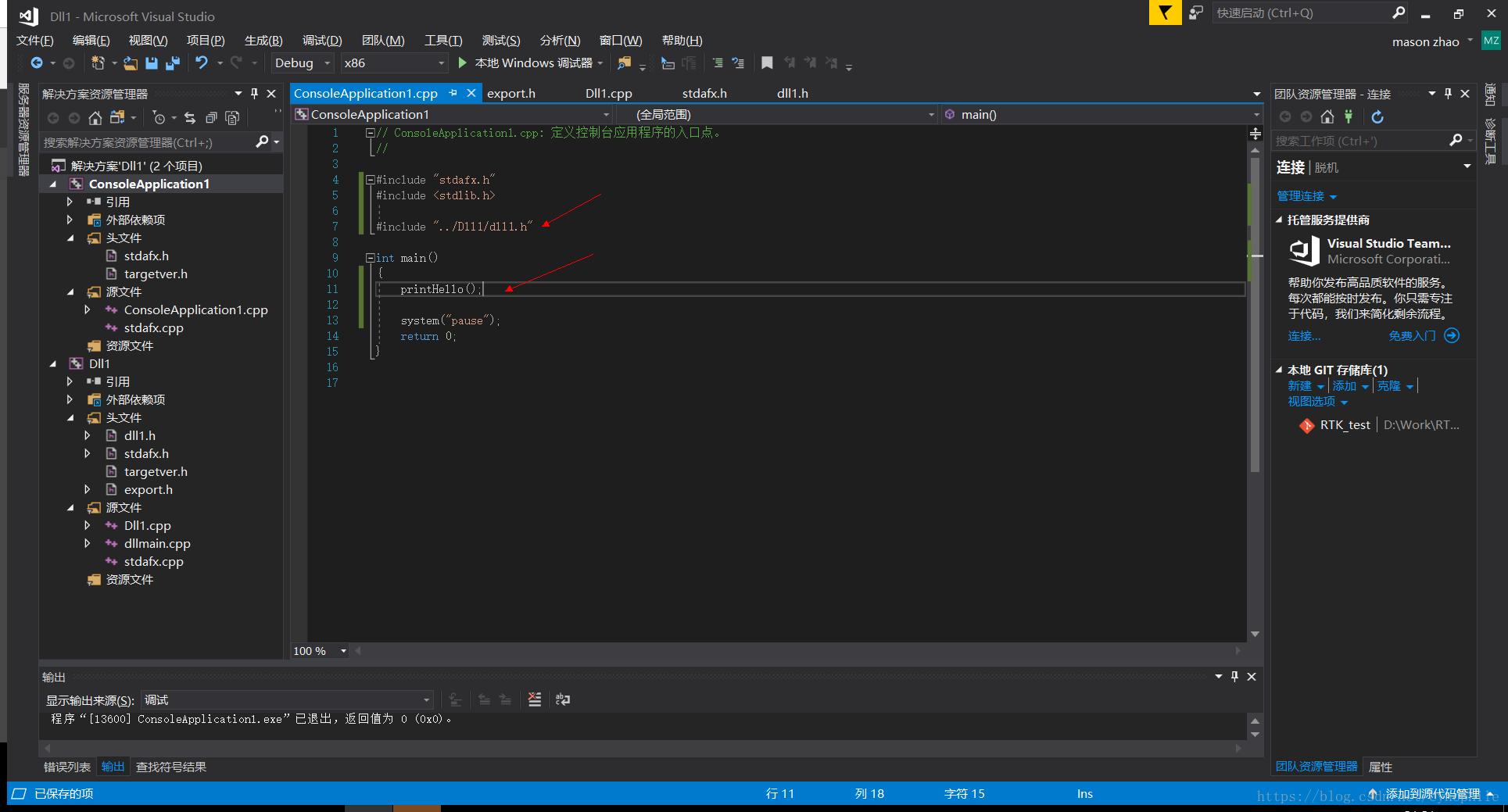This screenshot has height=812, width=1508.
Task: Refresh the Team Explorer panel
Action: click(1377, 117)
